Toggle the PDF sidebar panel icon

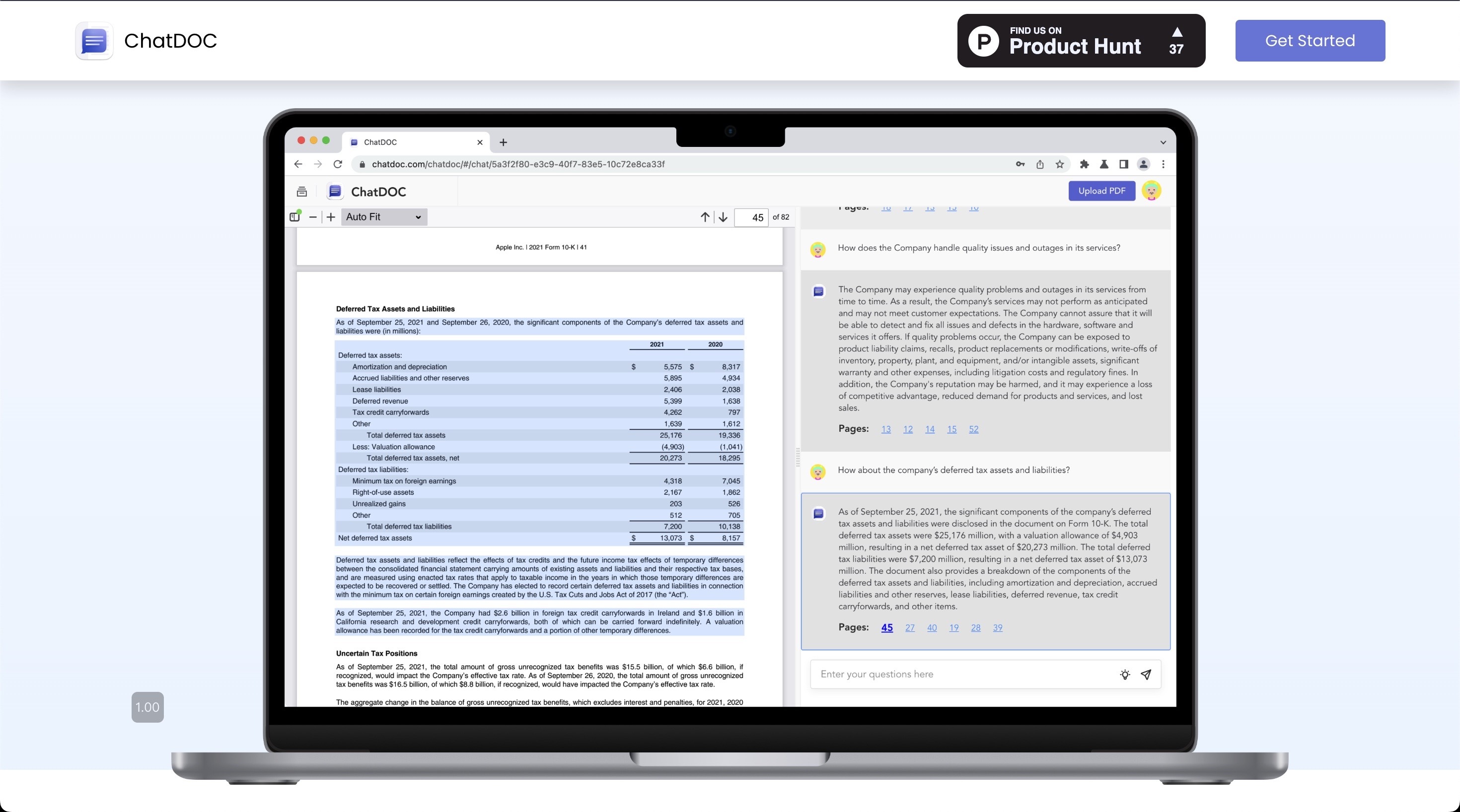point(294,216)
